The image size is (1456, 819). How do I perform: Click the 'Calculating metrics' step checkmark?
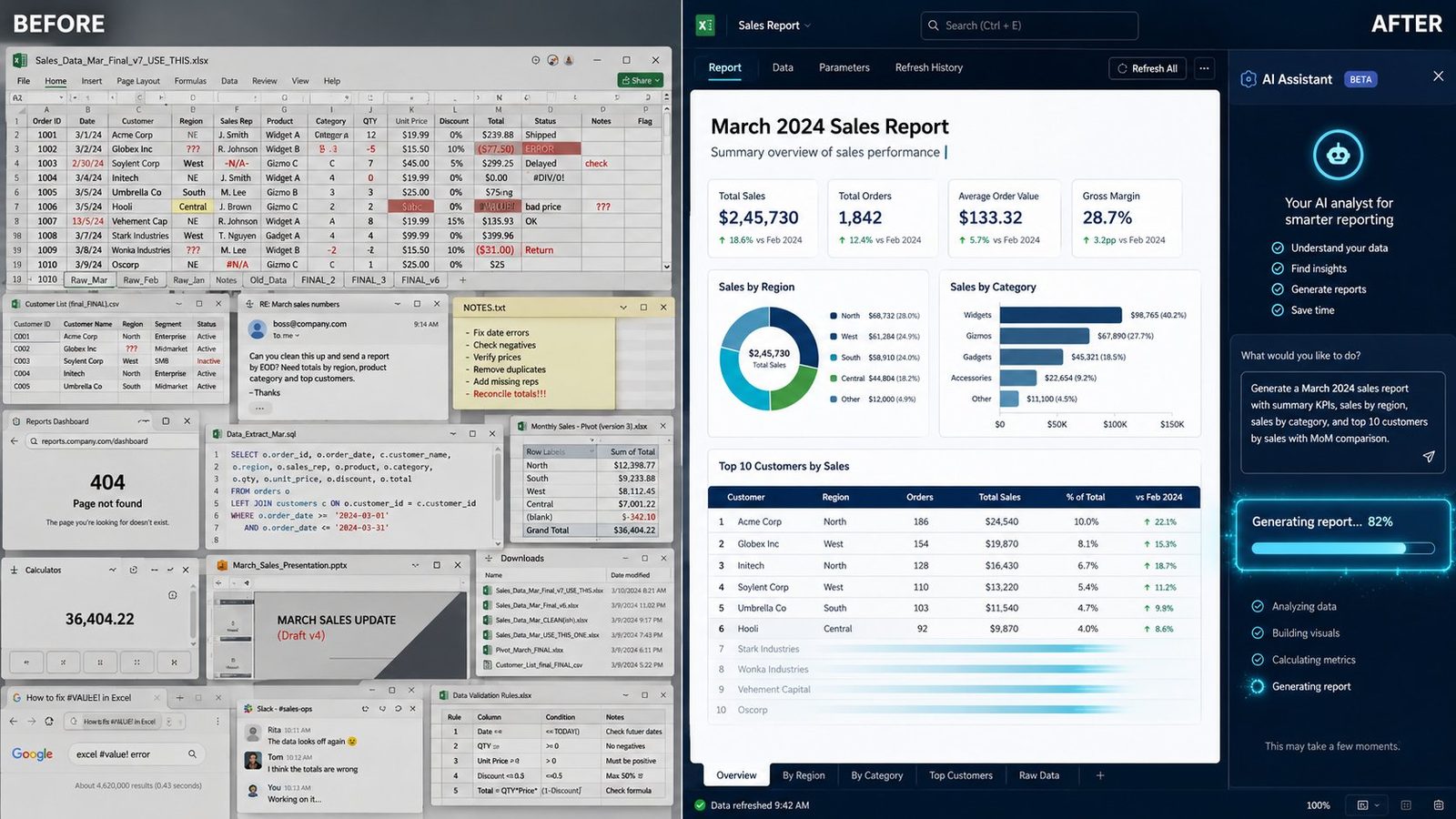tap(1258, 660)
